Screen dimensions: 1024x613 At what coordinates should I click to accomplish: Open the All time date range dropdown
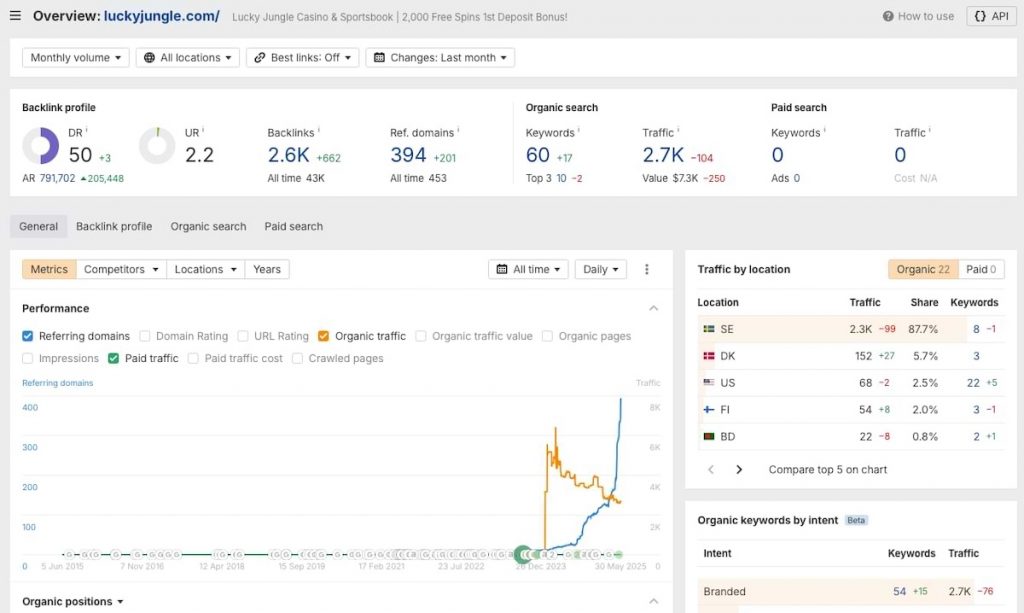[x=528, y=269]
